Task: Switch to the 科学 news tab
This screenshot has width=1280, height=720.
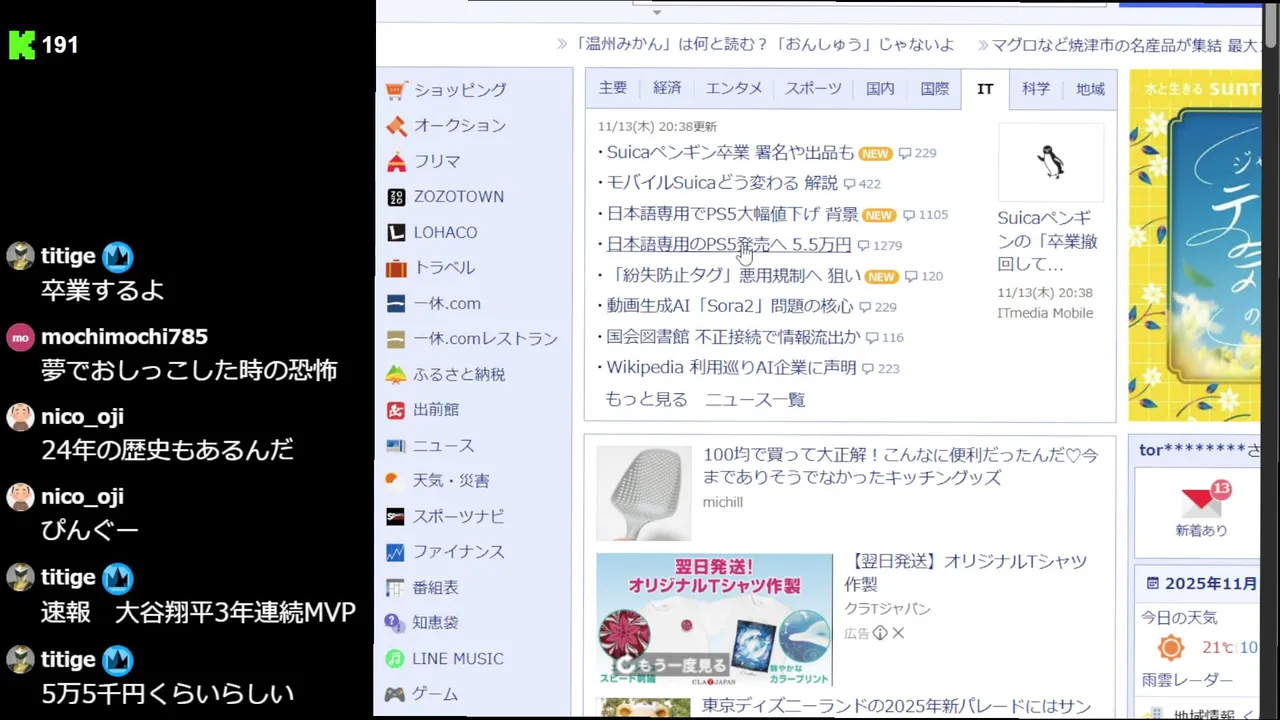Action: click(1036, 88)
